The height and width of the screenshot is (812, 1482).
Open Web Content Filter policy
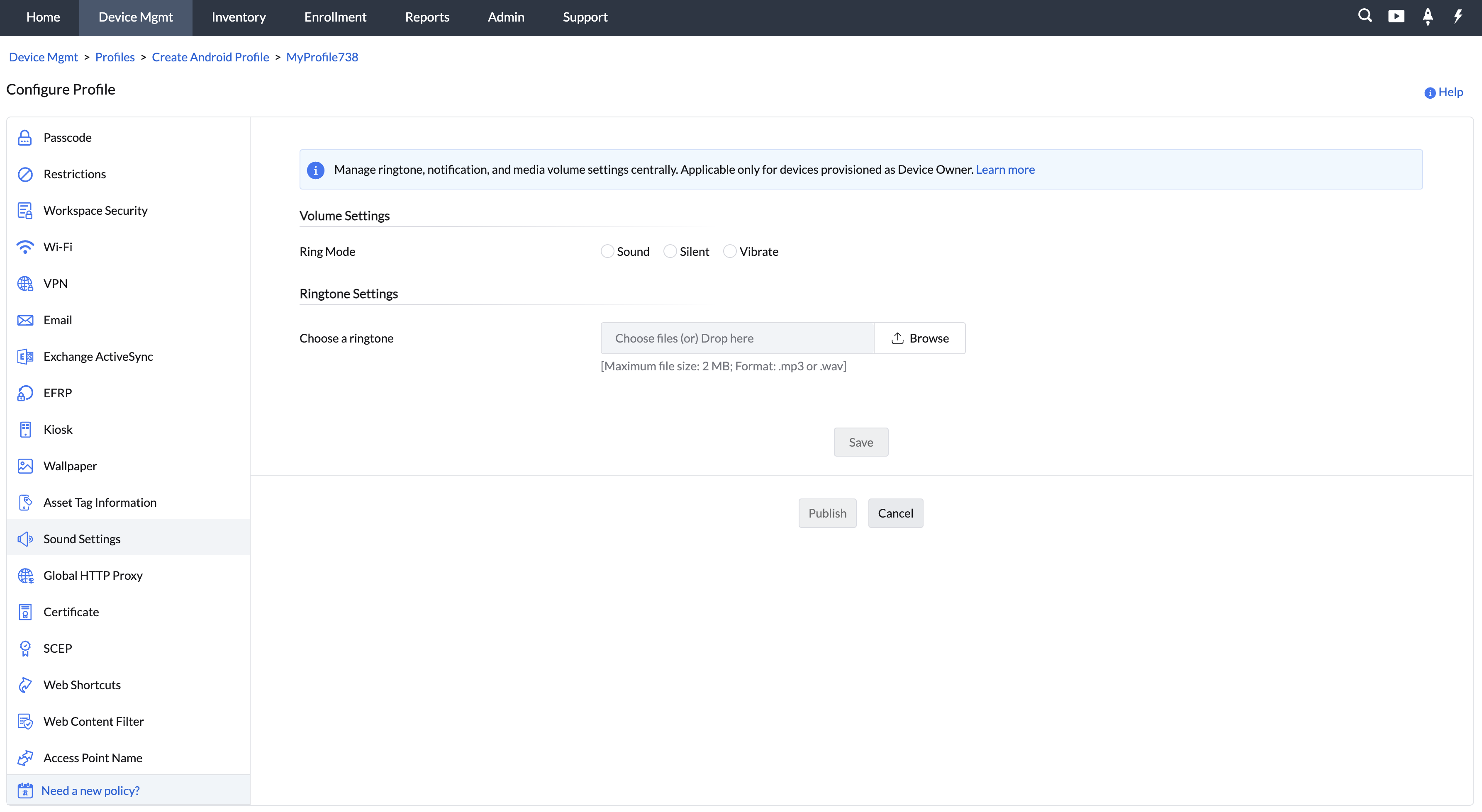point(93,721)
